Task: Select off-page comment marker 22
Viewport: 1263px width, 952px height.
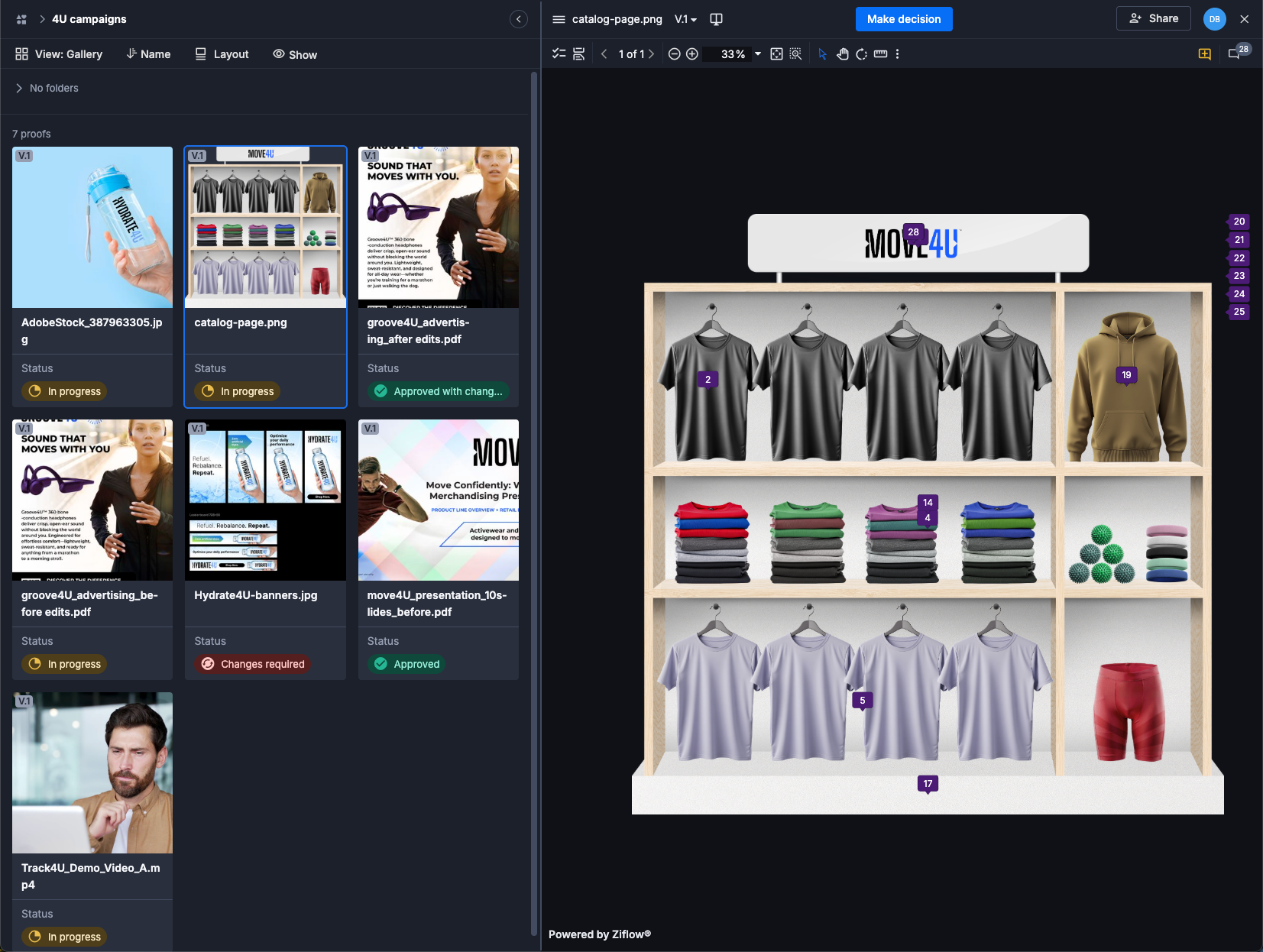Action: click(x=1239, y=258)
